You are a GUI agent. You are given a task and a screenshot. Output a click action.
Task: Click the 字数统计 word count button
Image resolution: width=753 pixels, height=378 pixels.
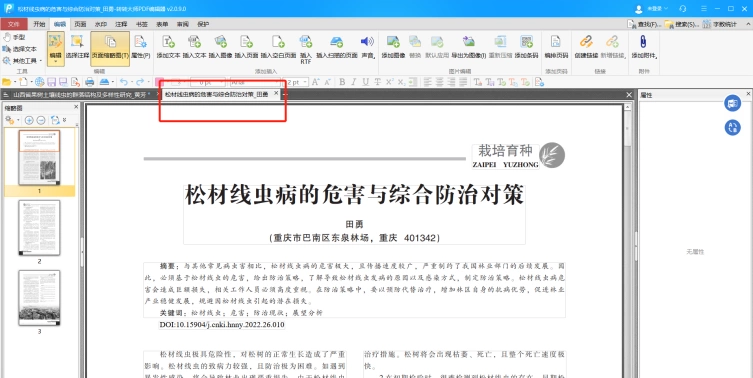(719, 24)
